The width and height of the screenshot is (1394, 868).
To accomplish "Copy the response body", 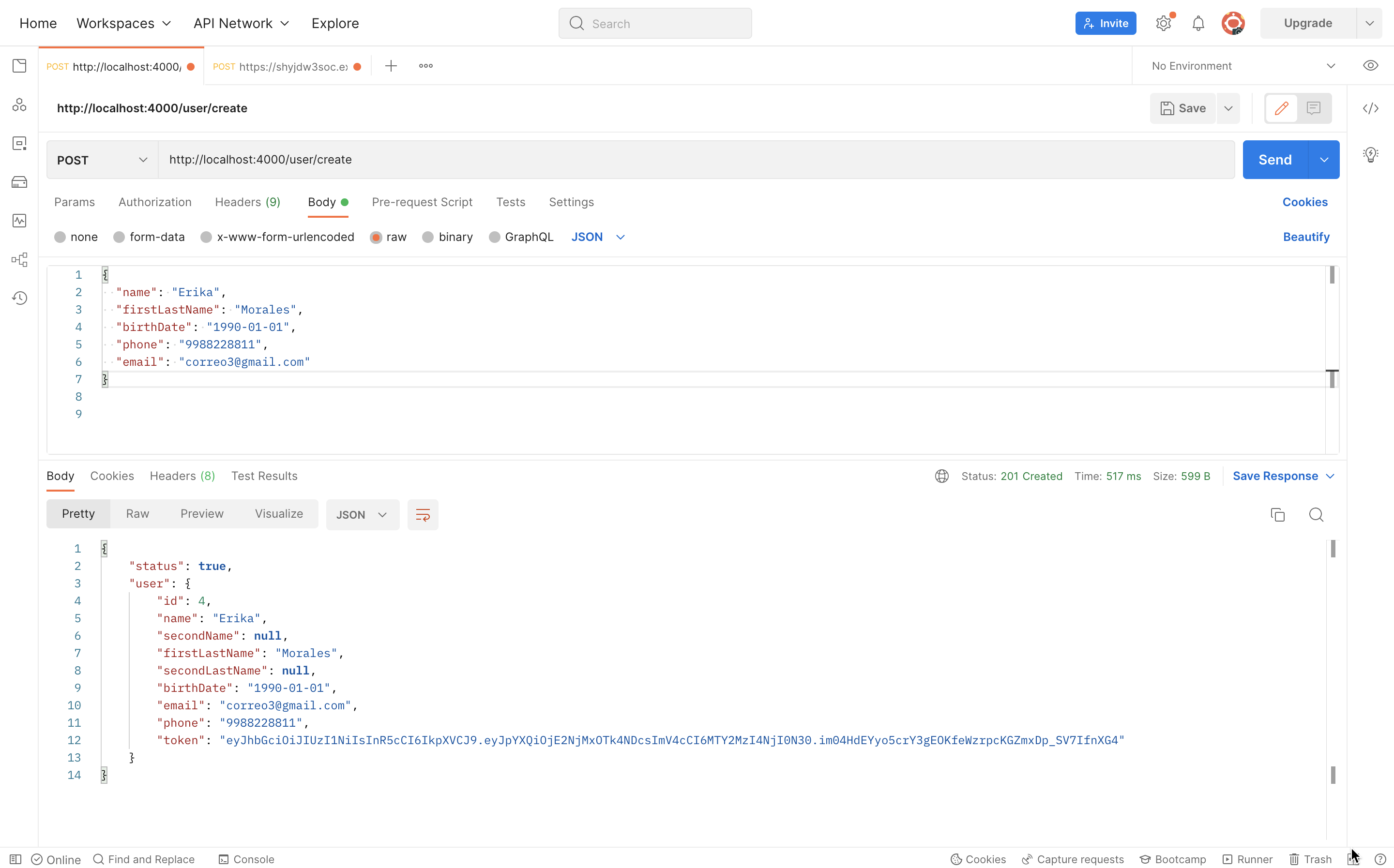I will tap(1277, 514).
